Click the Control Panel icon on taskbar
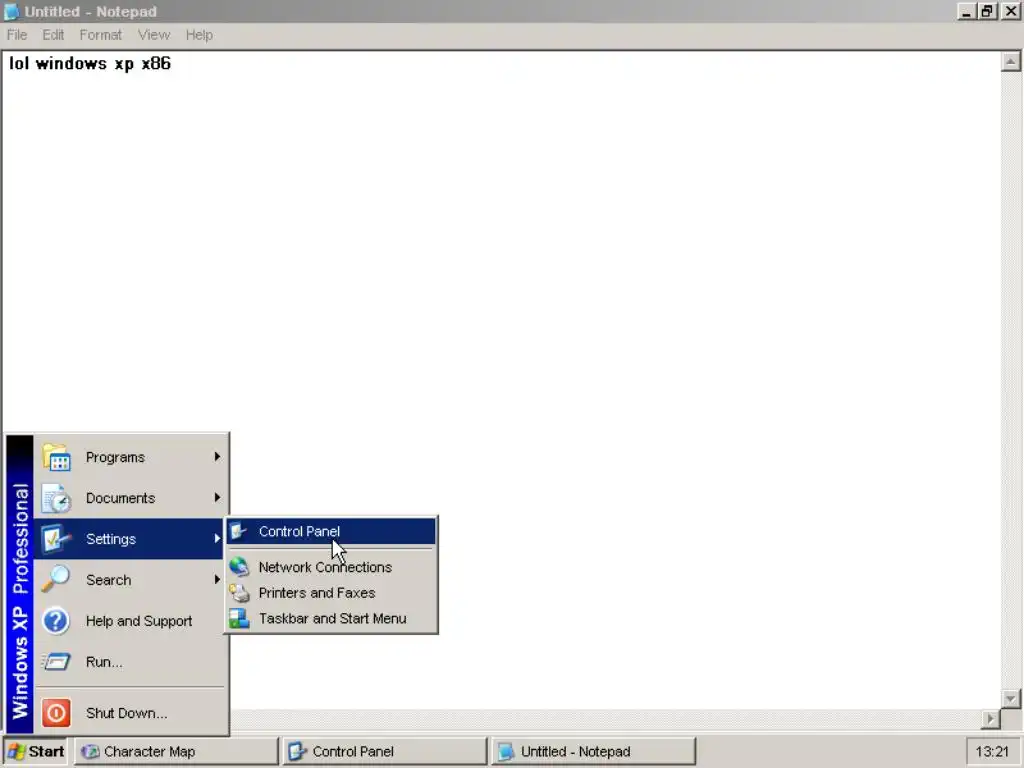This screenshot has height=768, width=1024. pos(298,751)
